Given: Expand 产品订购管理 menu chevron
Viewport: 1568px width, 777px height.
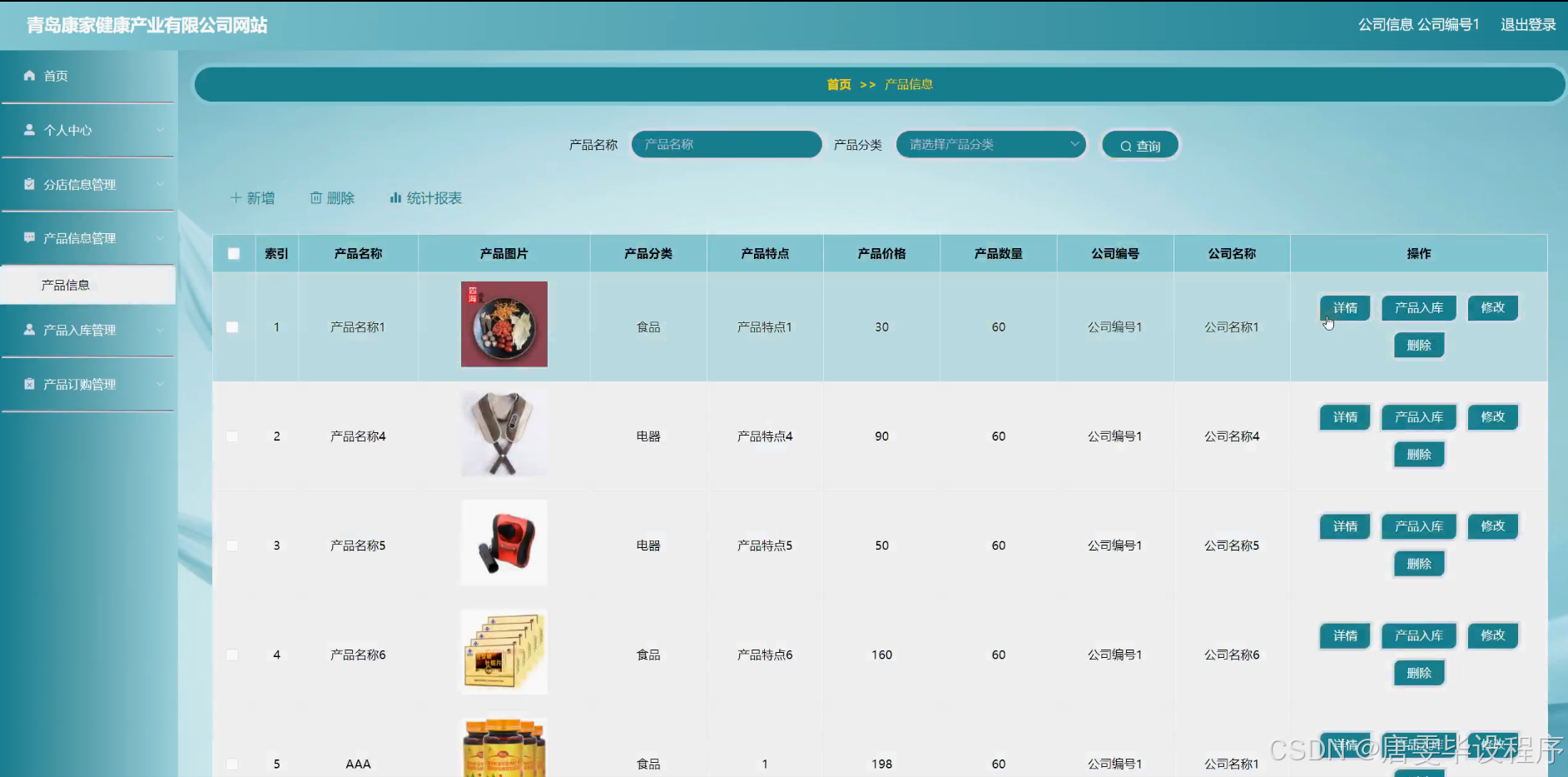Looking at the screenshot, I should [x=160, y=384].
